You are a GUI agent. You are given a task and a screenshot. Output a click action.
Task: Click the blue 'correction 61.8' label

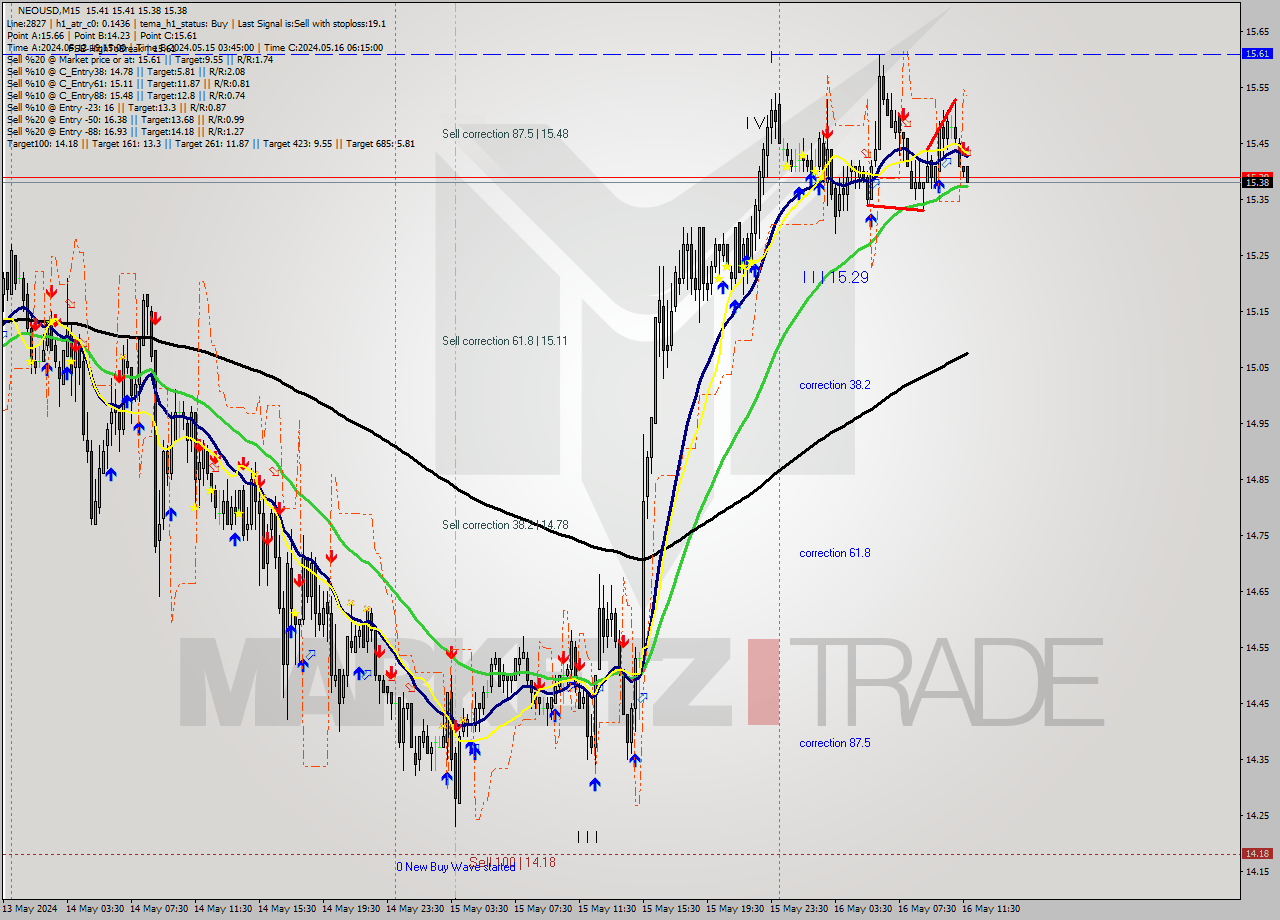tap(835, 553)
